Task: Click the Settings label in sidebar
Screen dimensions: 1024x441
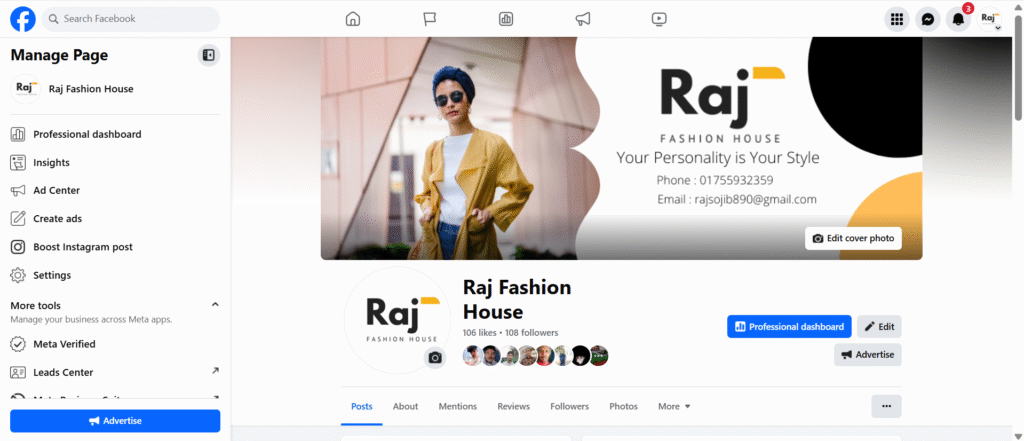Action: pos(52,275)
